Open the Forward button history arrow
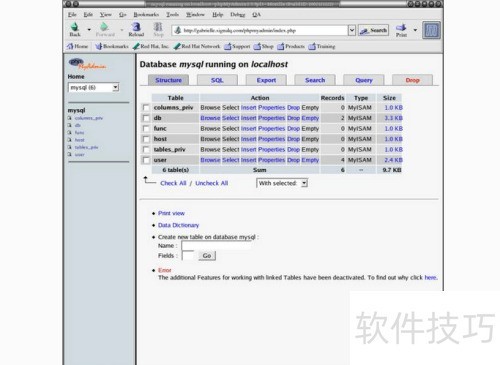This screenshot has width=500, height=365. tap(122, 30)
